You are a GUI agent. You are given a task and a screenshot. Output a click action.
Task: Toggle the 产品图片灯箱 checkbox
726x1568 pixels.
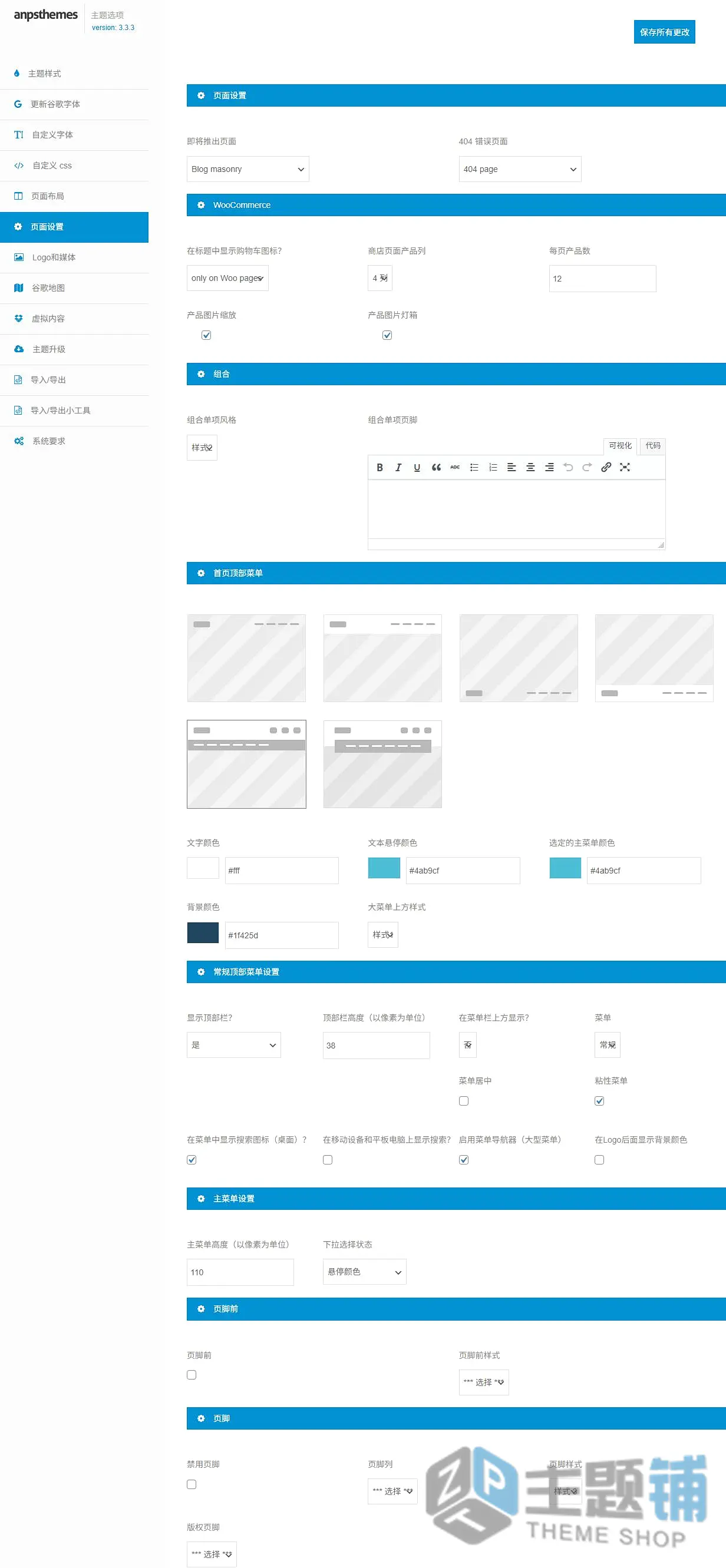click(x=387, y=335)
